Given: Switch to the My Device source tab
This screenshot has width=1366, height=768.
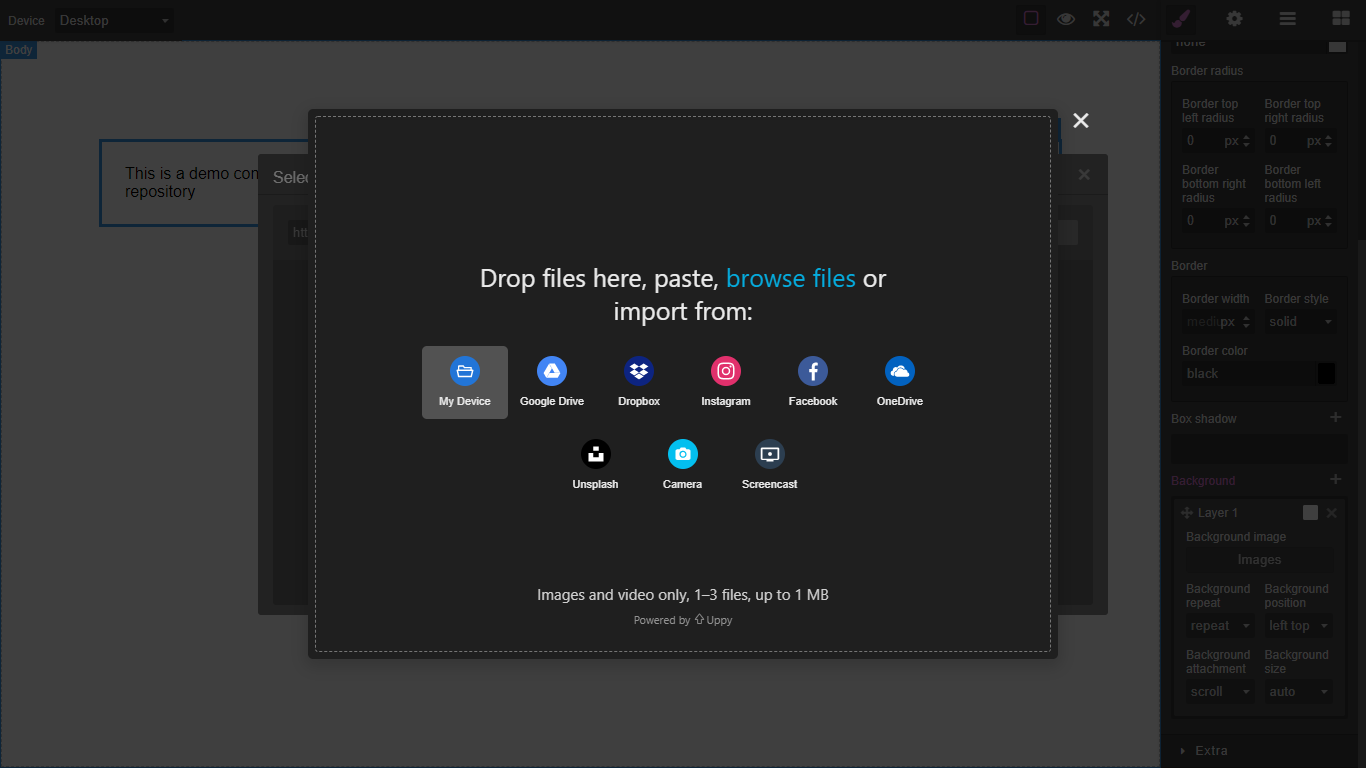Looking at the screenshot, I should point(464,381).
